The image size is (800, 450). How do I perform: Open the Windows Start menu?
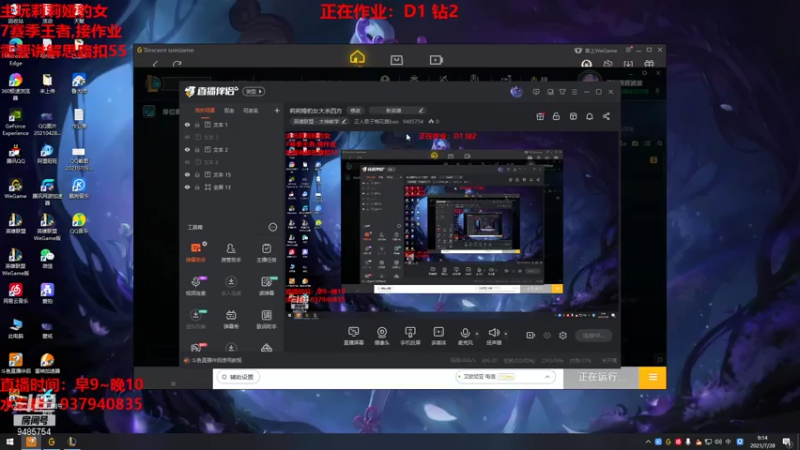(10, 442)
